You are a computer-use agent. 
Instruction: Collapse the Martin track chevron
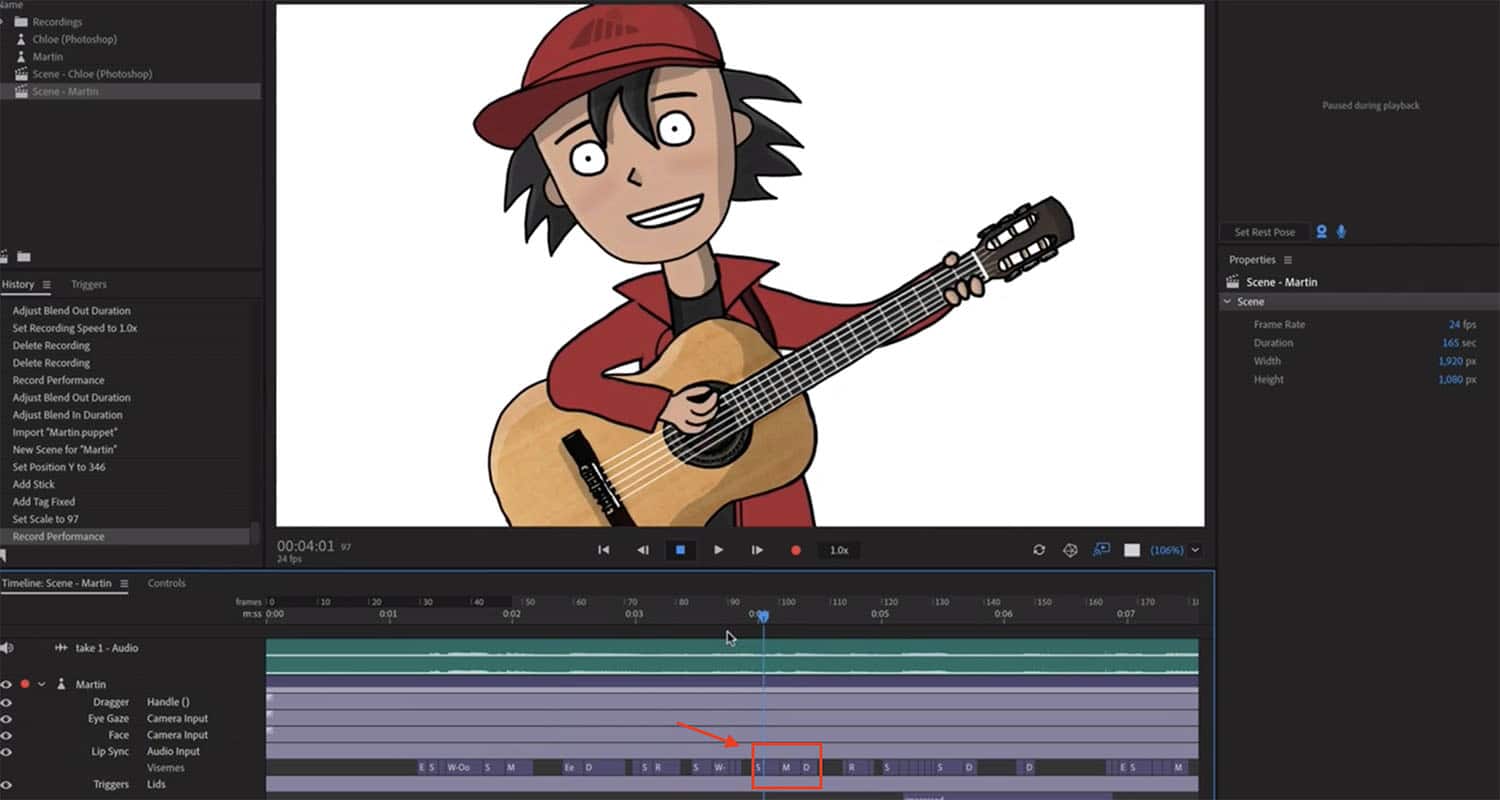(x=42, y=685)
